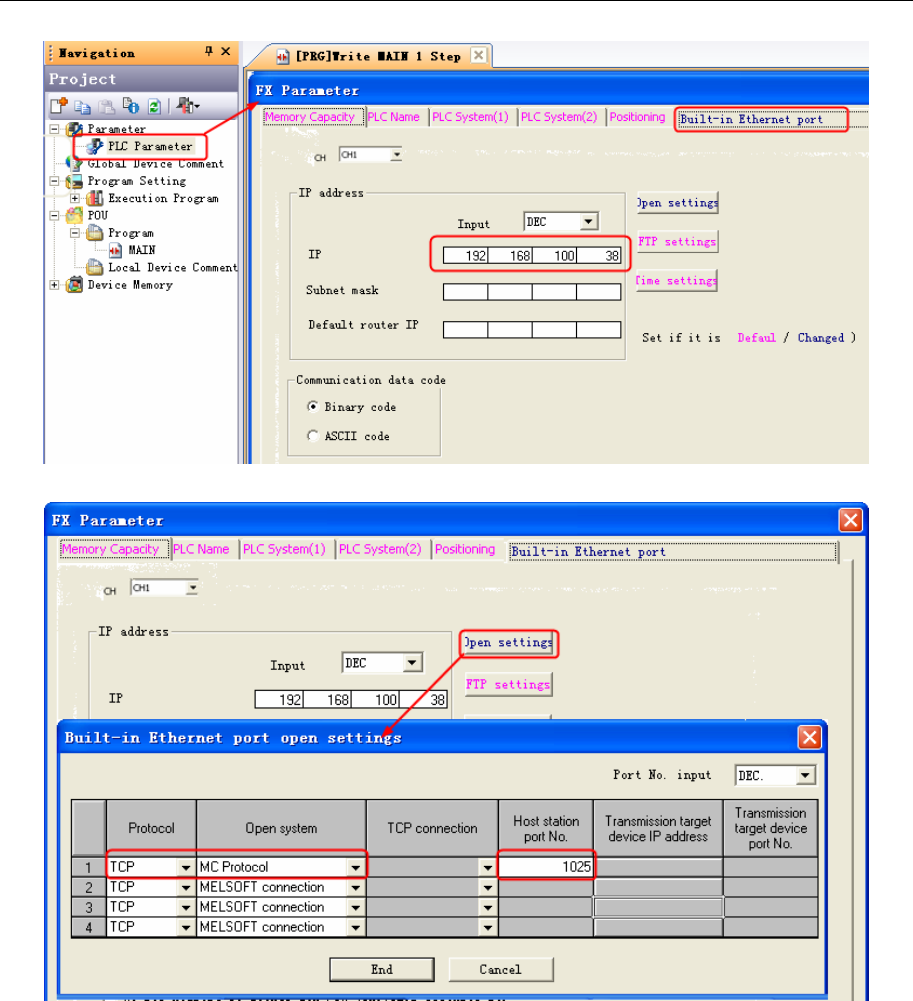Screen dimensions: 913x1001
Task: Open Built-in Ethernet port tab in upper pane
Action: 761,119
